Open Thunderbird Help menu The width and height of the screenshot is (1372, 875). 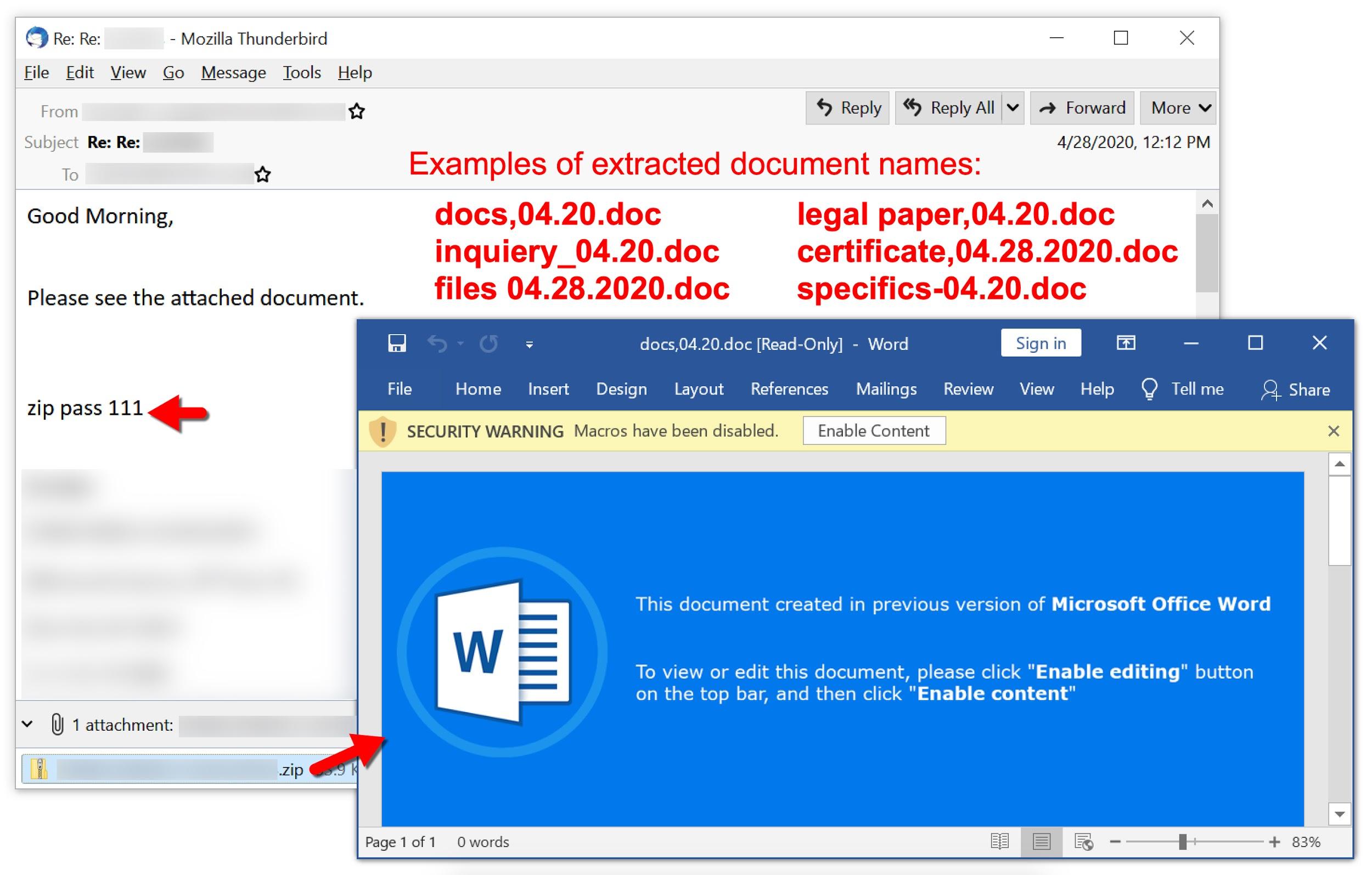355,72
